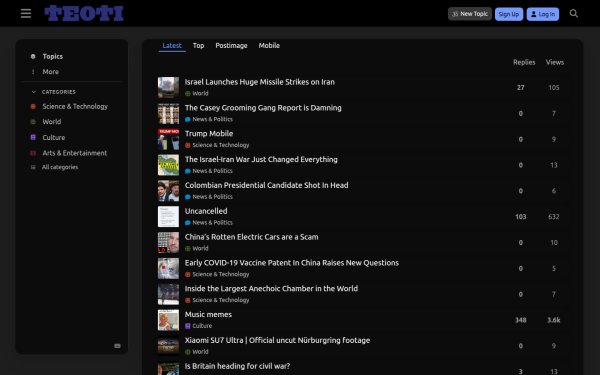Click the Anechoic Chamber topic thumbnail
Screen dimensions: 600x375
[168, 294]
